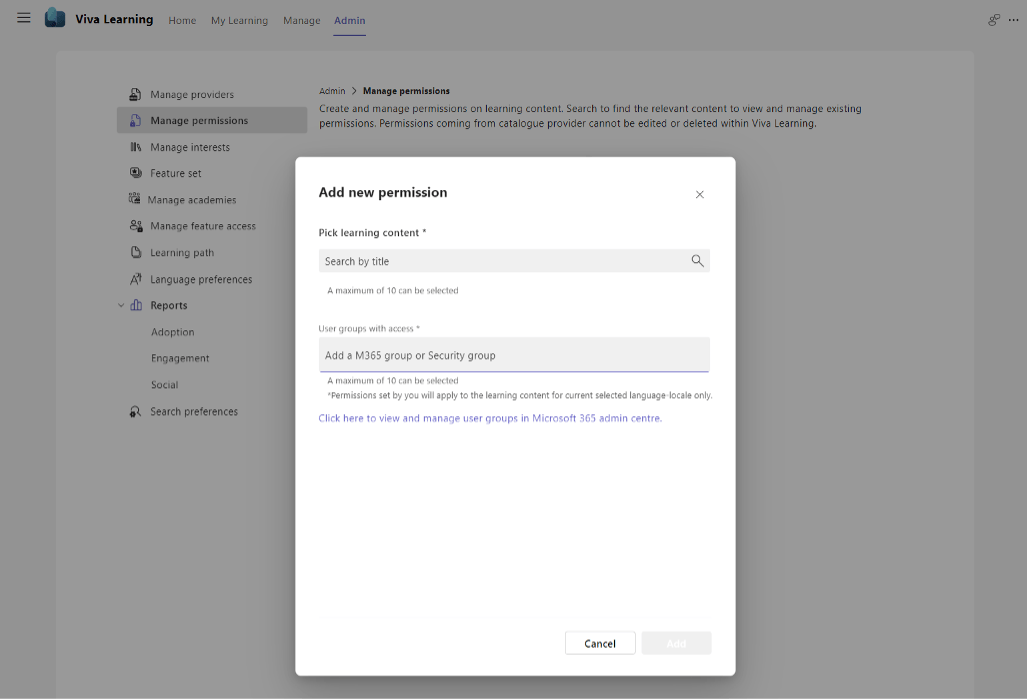Click the Reports chart icon

136,305
